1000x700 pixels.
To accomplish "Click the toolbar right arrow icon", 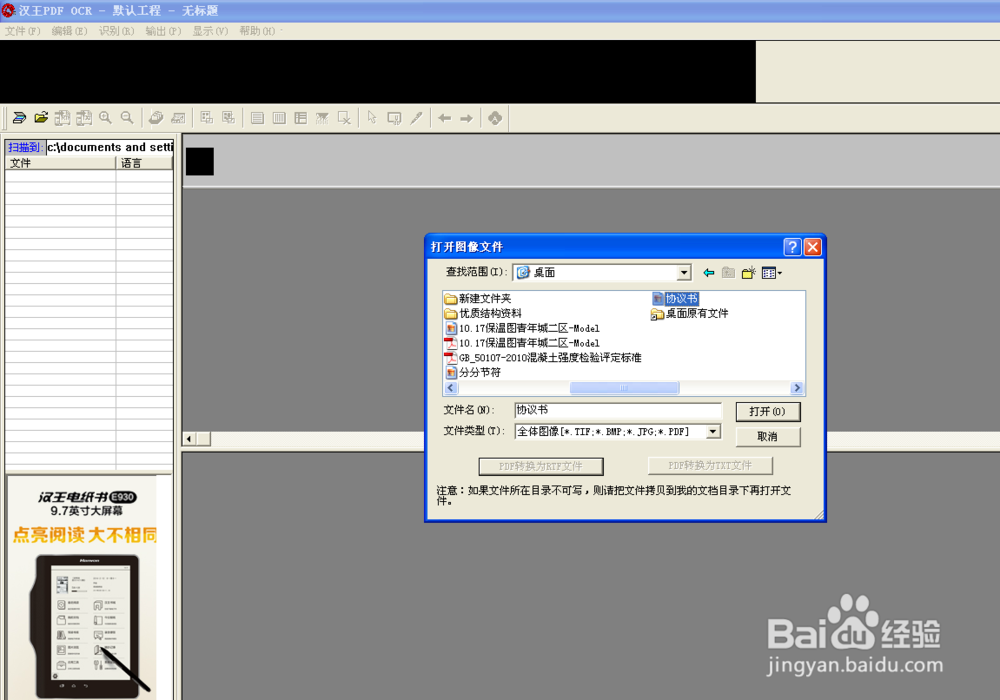I will coord(466,118).
